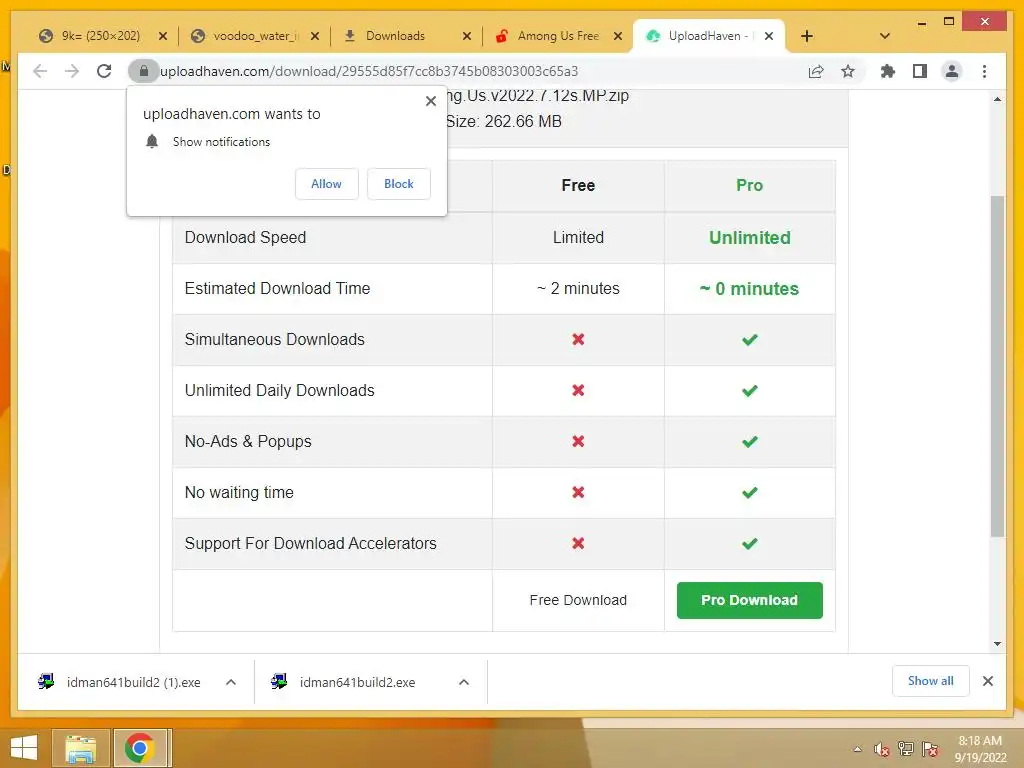1024x768 pixels.
Task: Click the Pro column header
Action: coord(750,185)
